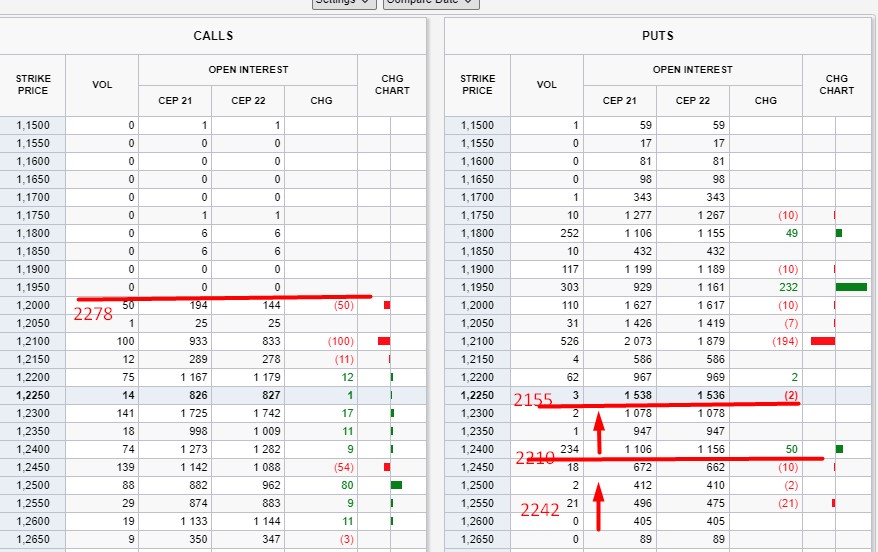Click CHG CHART header in PUTS table
This screenshot has width=878, height=552.
pyautogui.click(x=837, y=85)
